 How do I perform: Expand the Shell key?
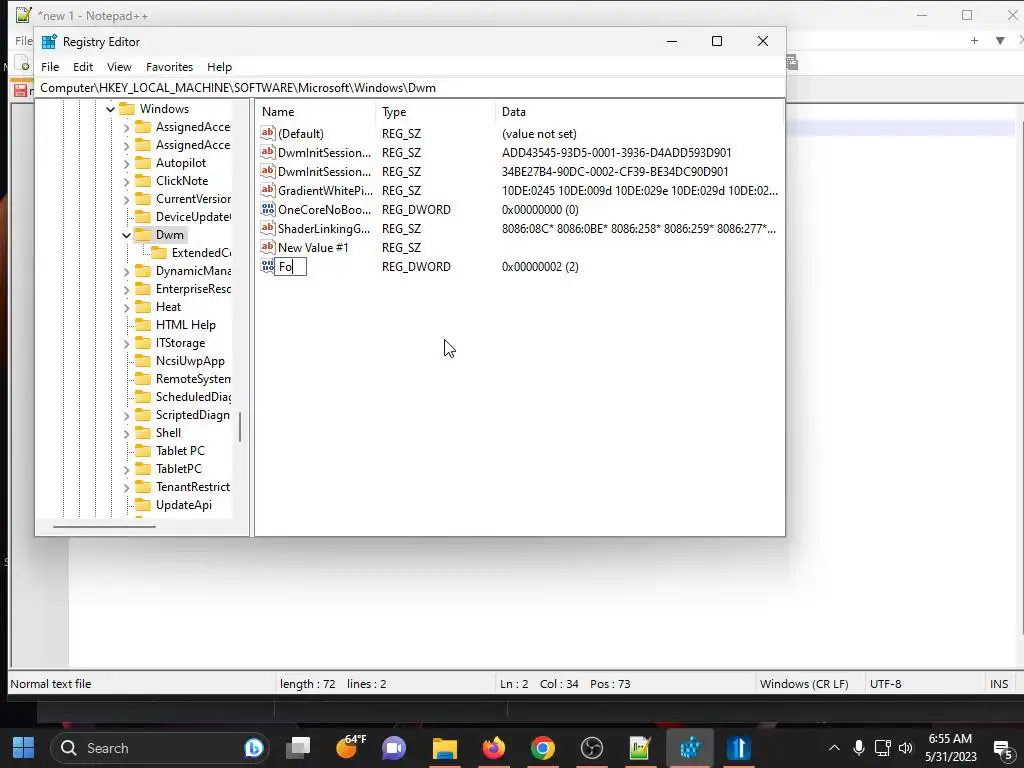point(127,433)
